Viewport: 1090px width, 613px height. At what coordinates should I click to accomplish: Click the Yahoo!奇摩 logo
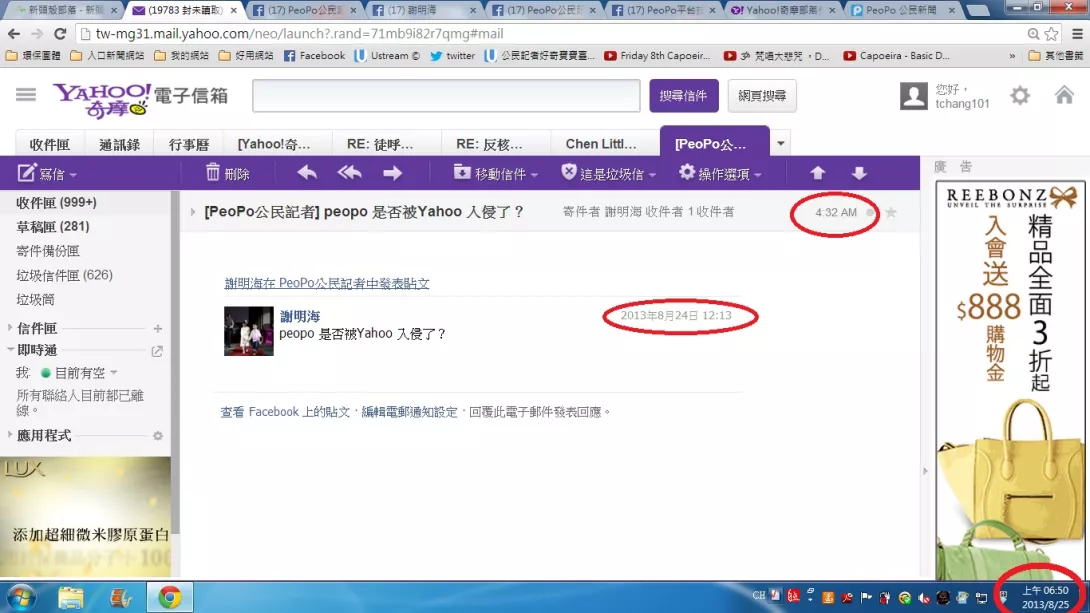click(x=101, y=99)
